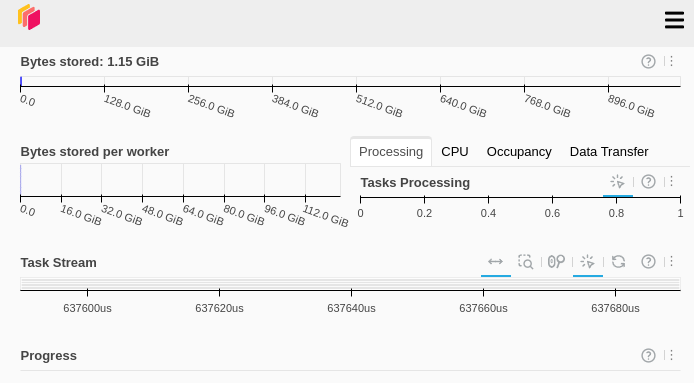Screen dimensions: 694x383
Task: Toggle the Tasks Processing tap tool
Action: pyautogui.click(x=617, y=182)
